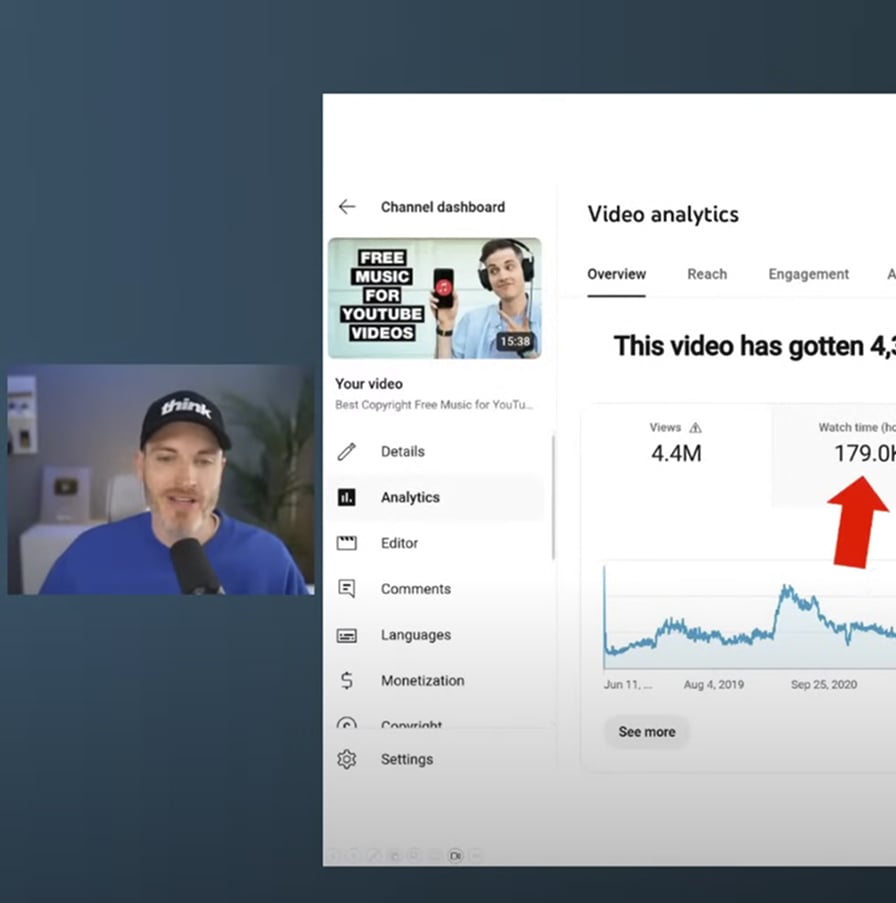Go back using the Channel dashboard arrow

[347, 207]
